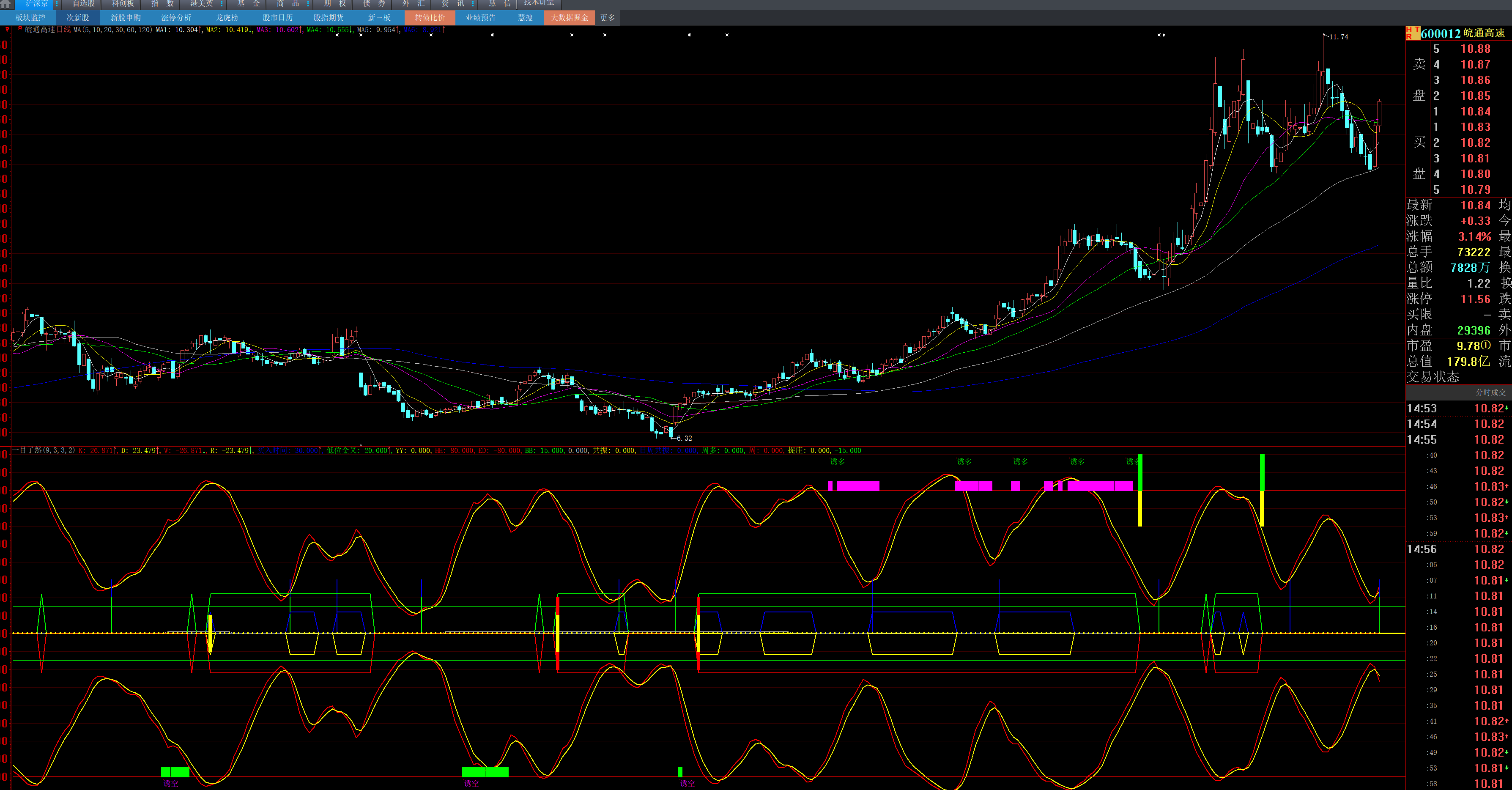
Task: Open the dropdown dots beside 沪深京
Action: 57,3
